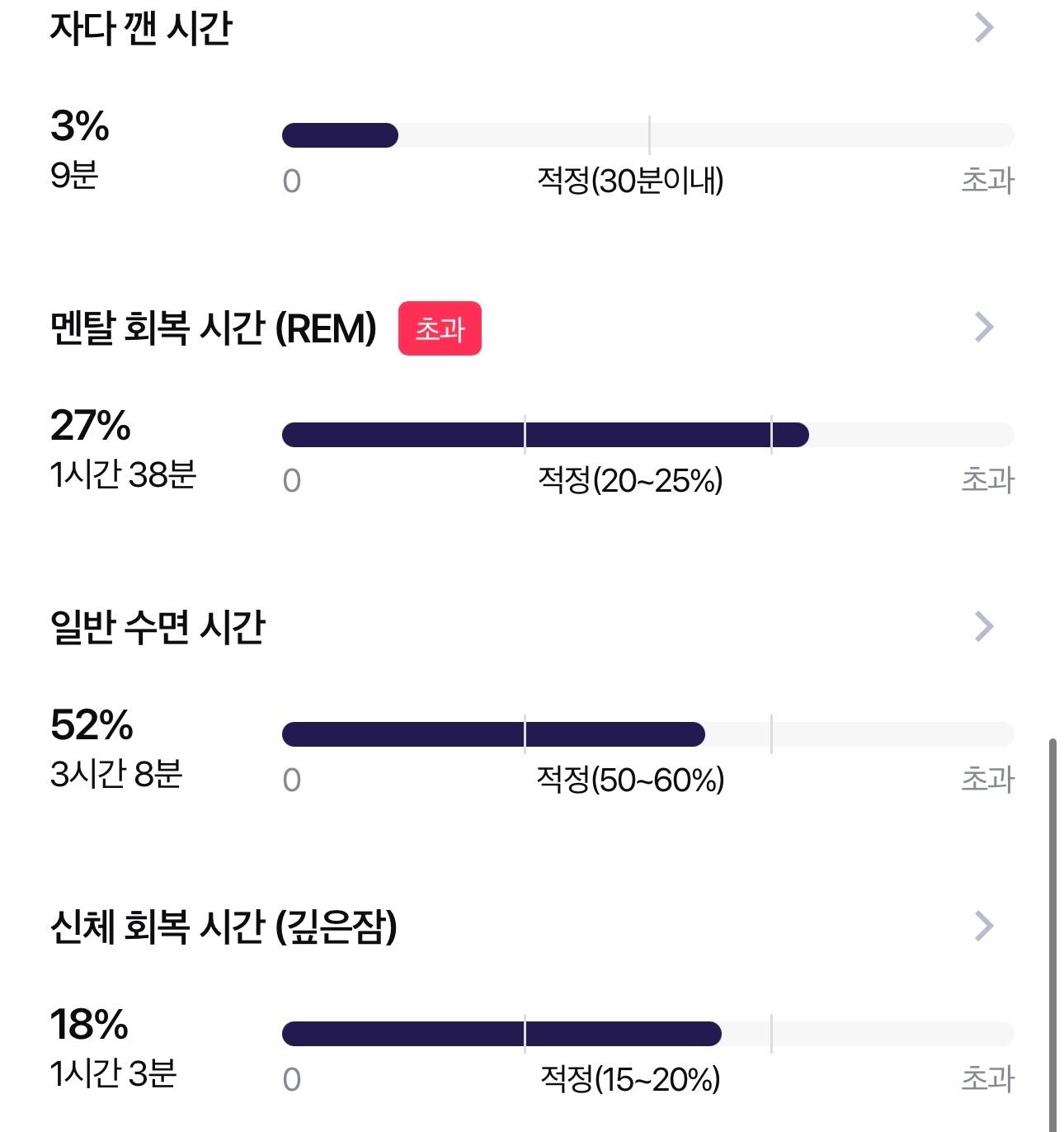1064x1132 pixels.
Task: Tap the red 초과 badge
Action: (440, 328)
